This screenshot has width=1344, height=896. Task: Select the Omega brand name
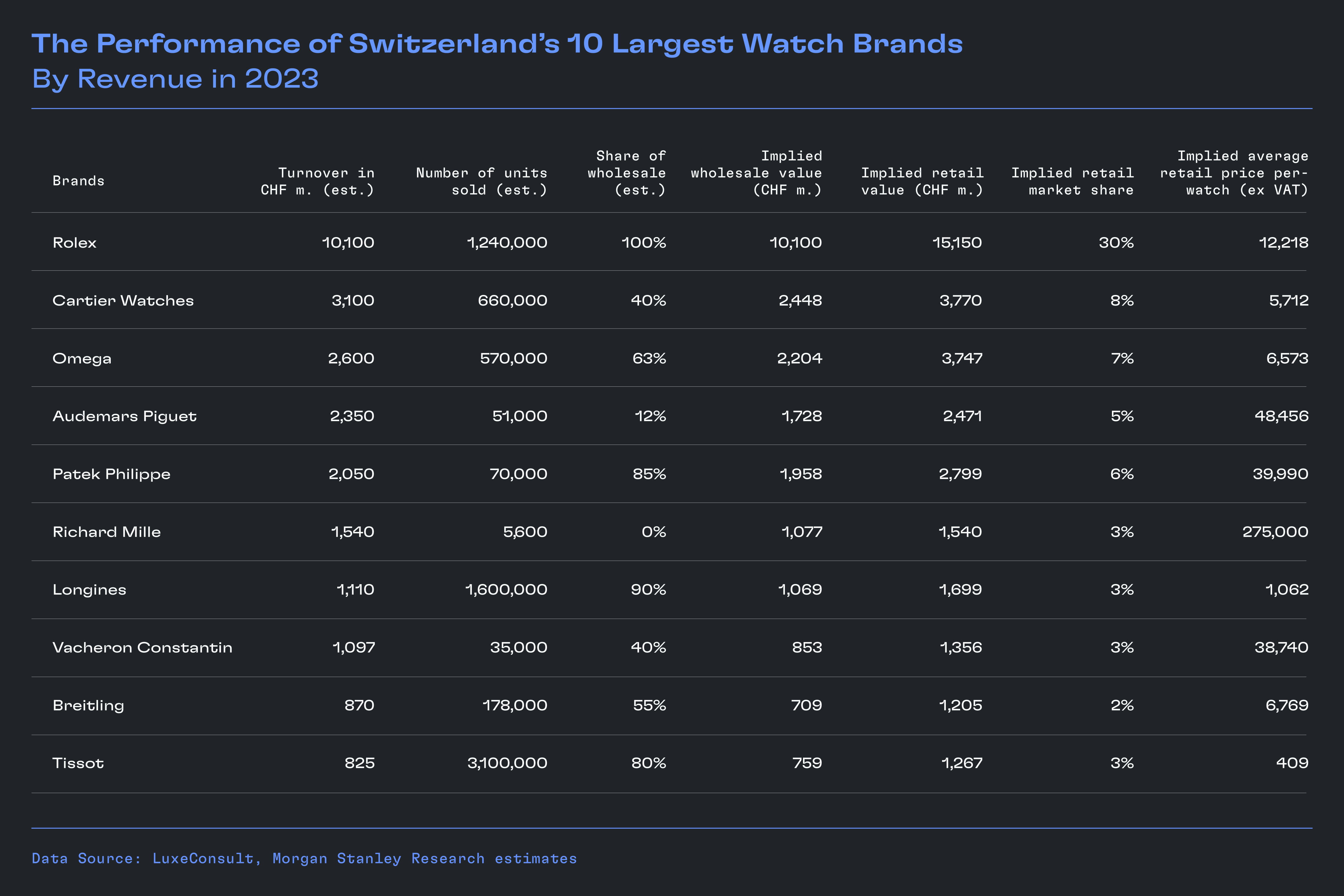click(x=82, y=359)
